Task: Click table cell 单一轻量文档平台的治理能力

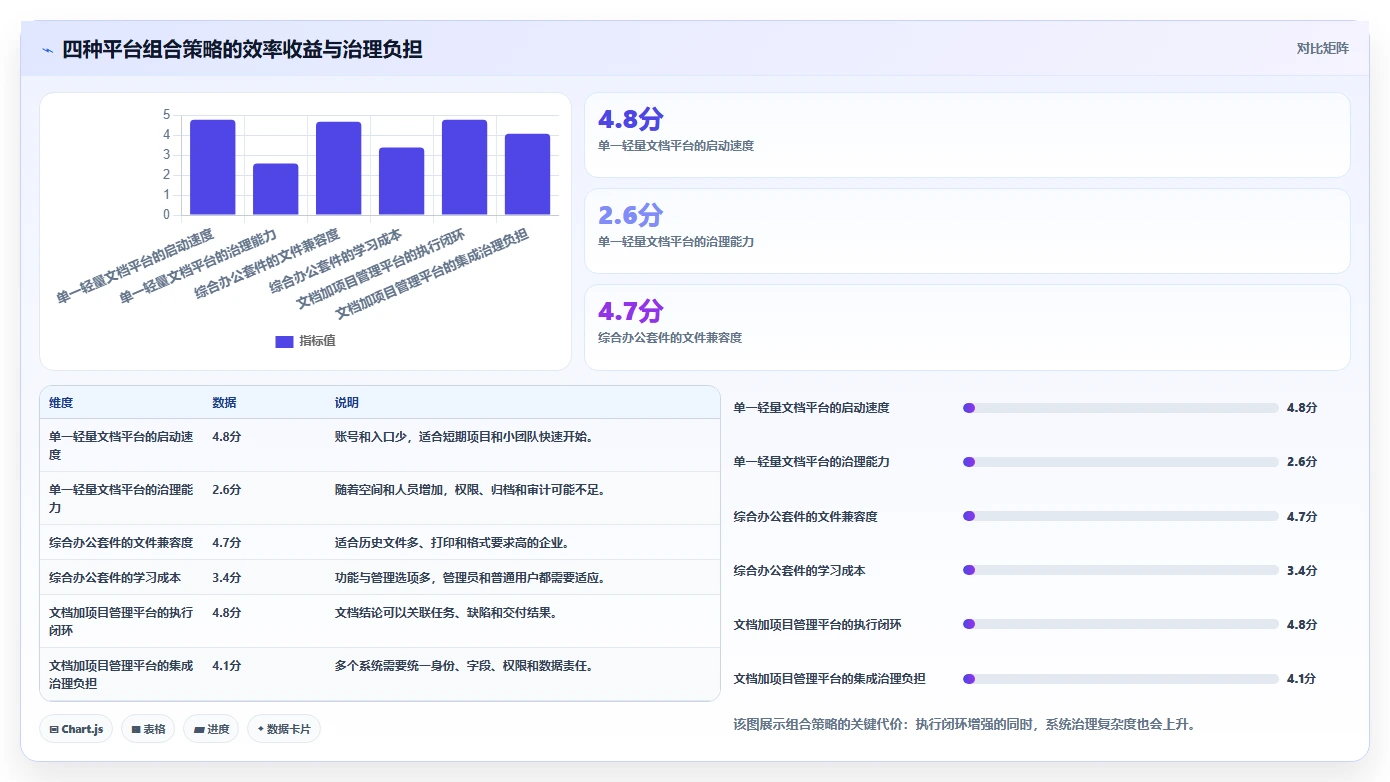Action: point(121,499)
